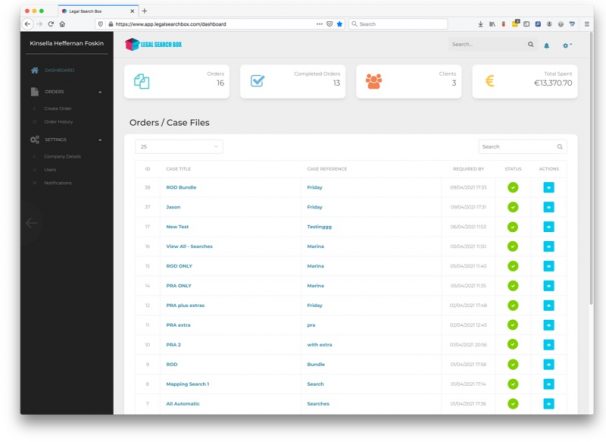Click the Orders document icon in sidebar
This screenshot has width=606, height=442.
[35, 92]
